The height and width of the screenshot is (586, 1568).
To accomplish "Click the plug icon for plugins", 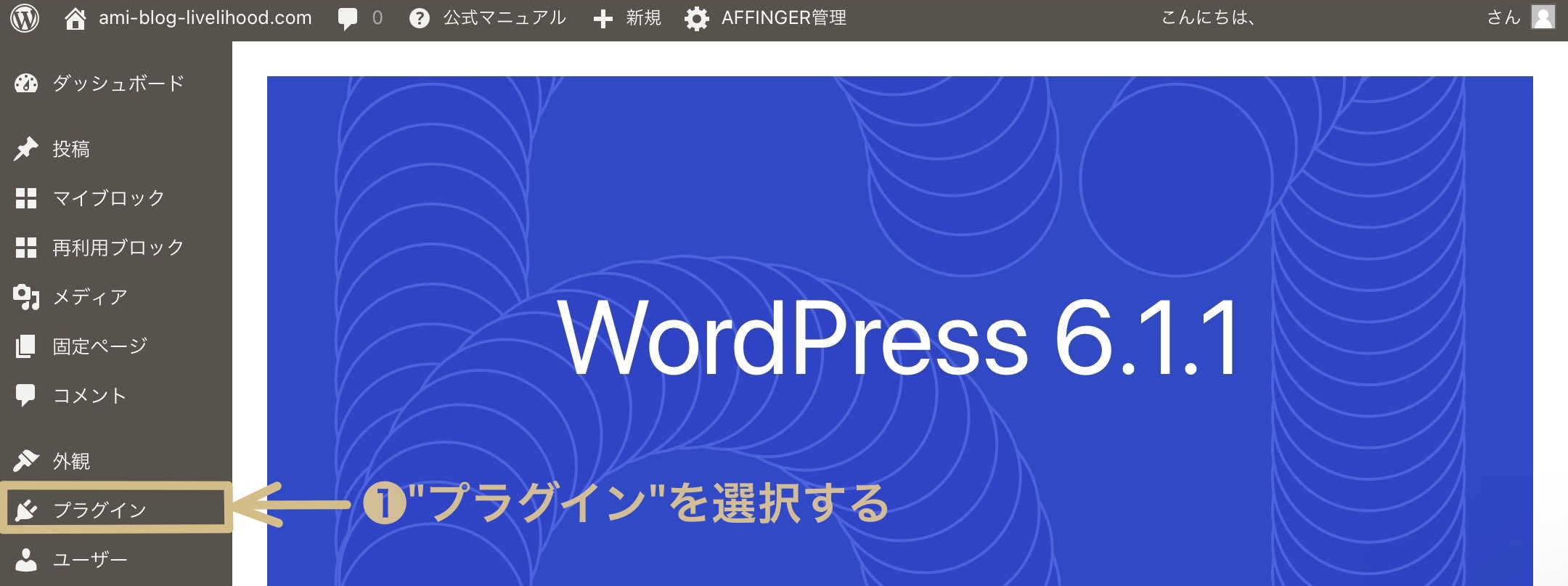I will (x=26, y=510).
